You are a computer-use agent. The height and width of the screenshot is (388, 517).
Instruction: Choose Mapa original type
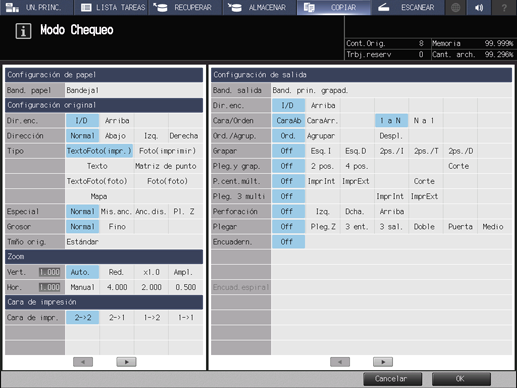coord(99,196)
